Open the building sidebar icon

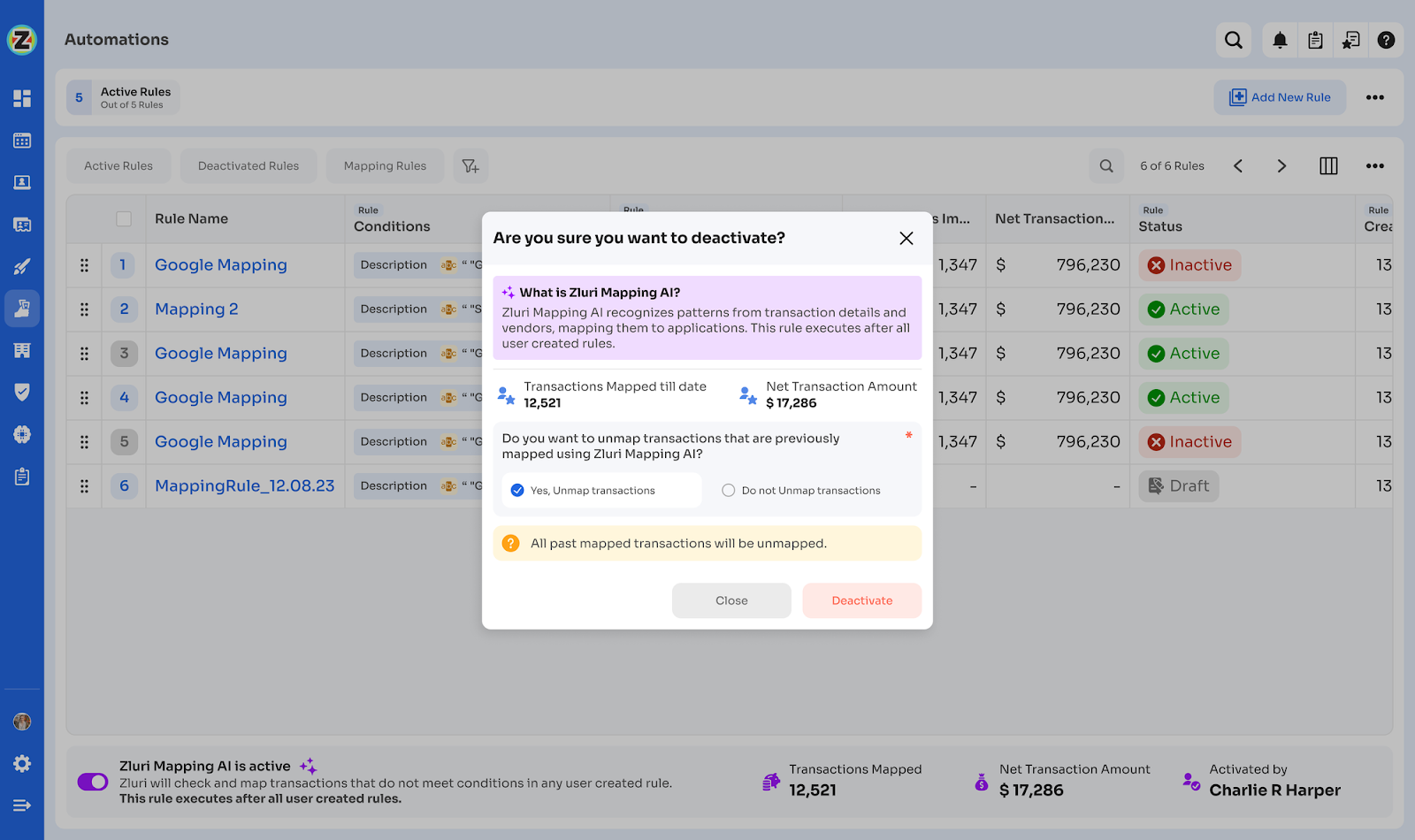22,350
